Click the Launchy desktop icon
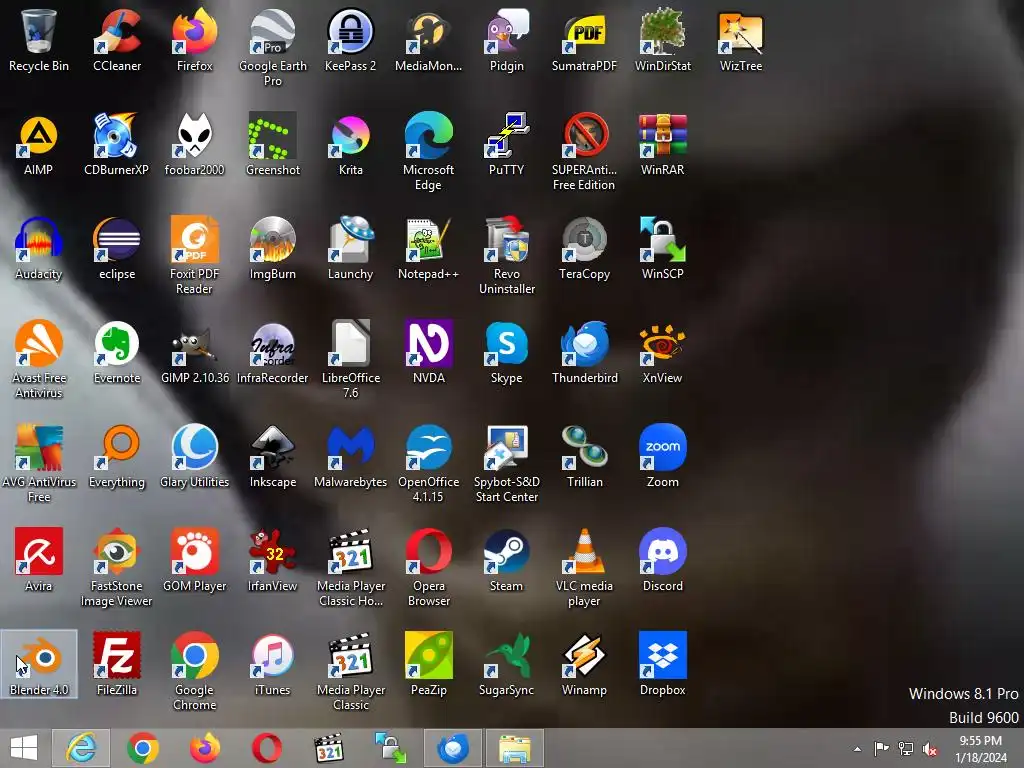The height and width of the screenshot is (768, 1024). click(x=351, y=248)
